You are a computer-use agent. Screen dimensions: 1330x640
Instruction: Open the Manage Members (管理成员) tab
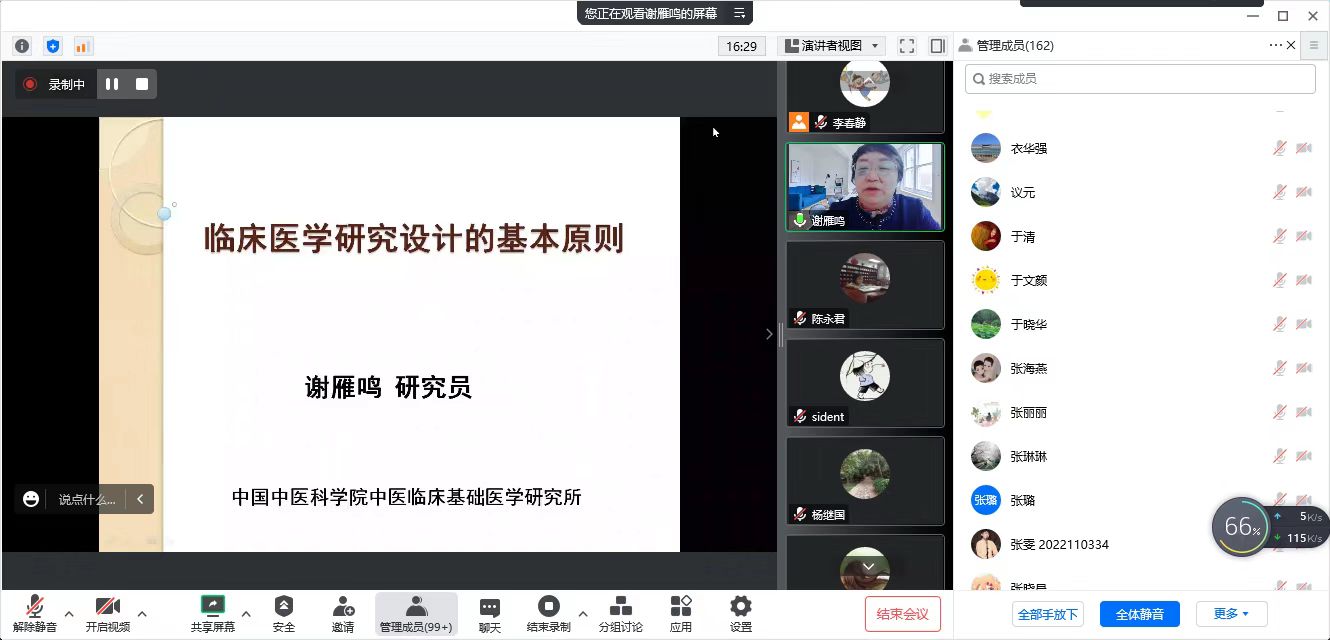(x=415, y=613)
